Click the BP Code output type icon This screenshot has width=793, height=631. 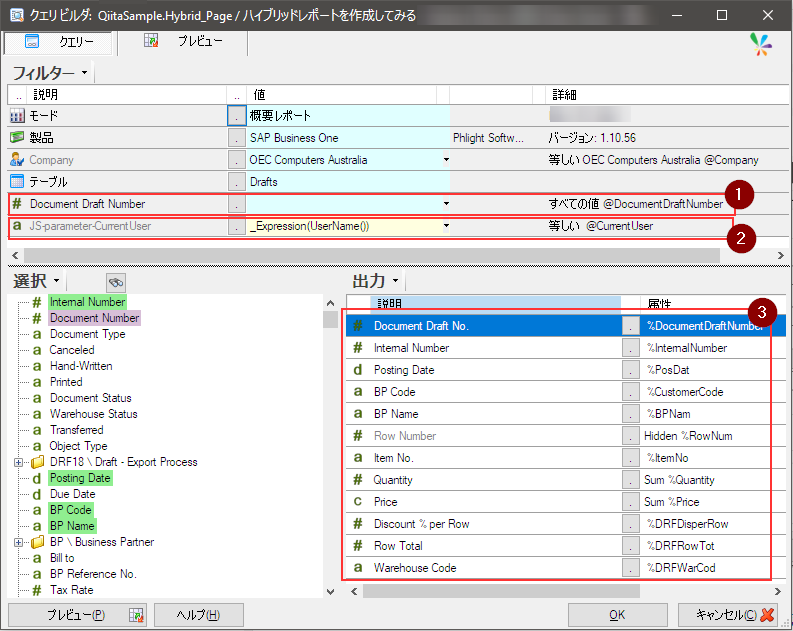pyautogui.click(x=358, y=392)
